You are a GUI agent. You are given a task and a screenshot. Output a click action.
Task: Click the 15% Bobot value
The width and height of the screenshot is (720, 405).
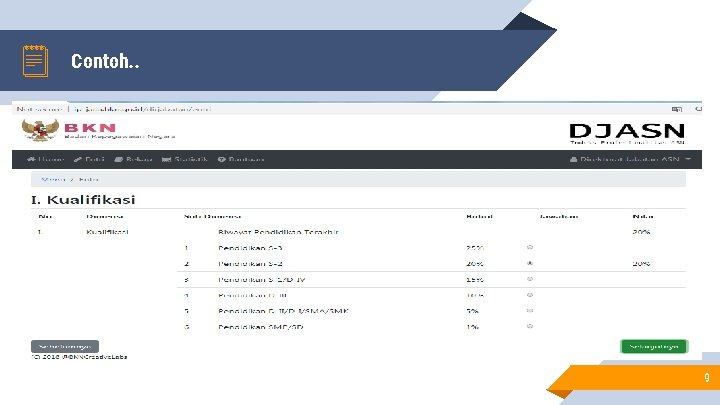tap(475, 280)
